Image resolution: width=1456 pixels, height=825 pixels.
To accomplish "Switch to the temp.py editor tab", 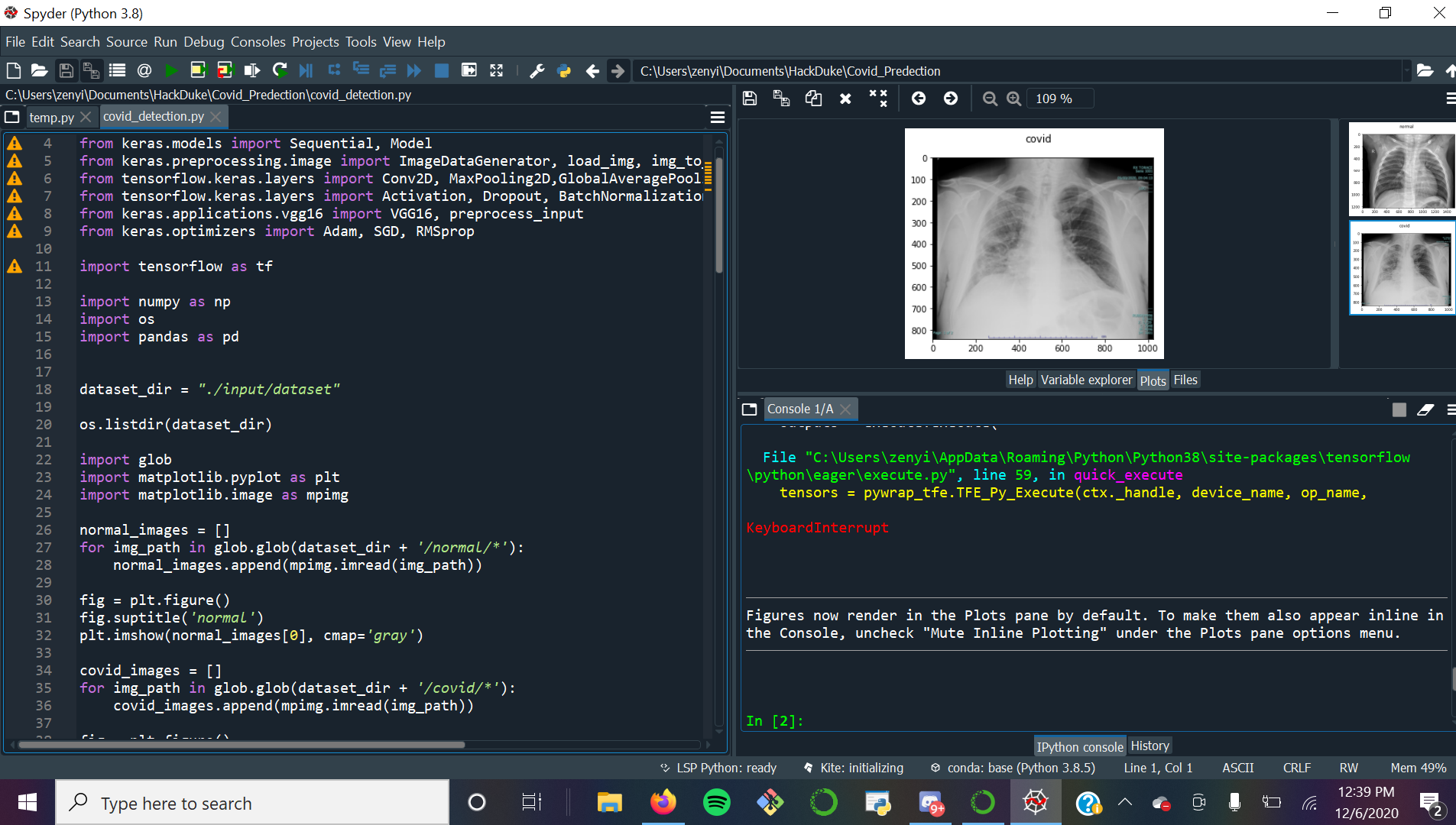I will pyautogui.click(x=51, y=117).
